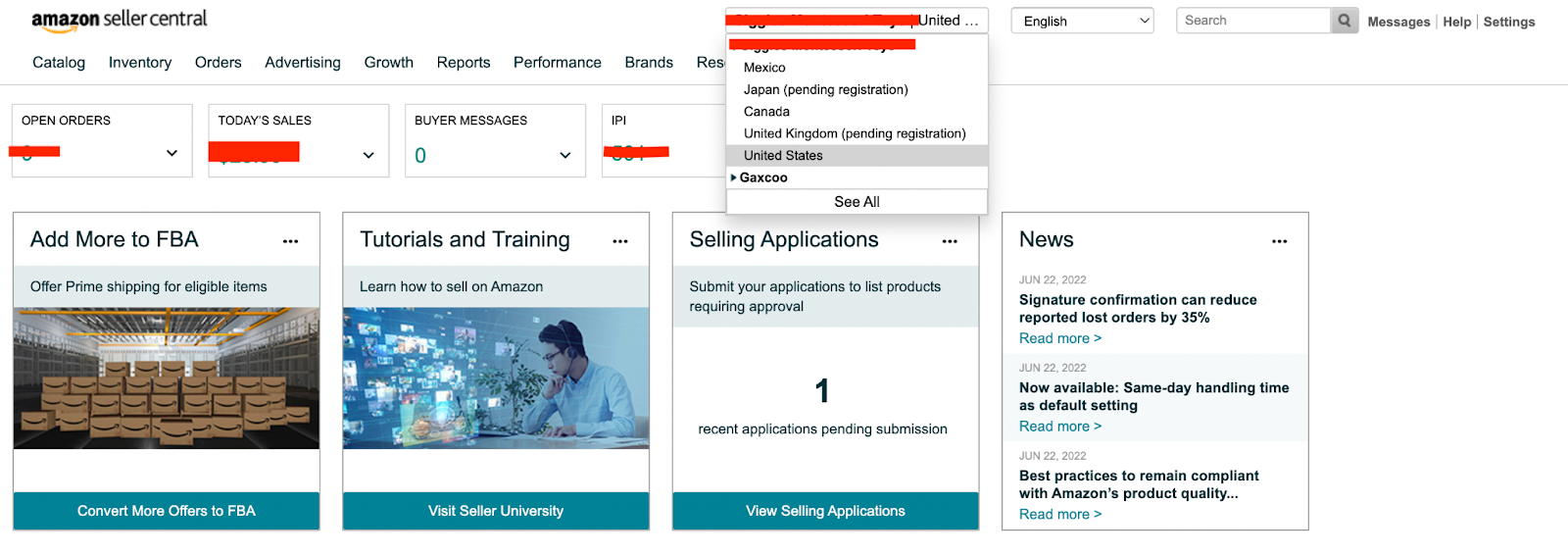
Task: Expand the Gaxcoo account triangle
Action: 734,177
